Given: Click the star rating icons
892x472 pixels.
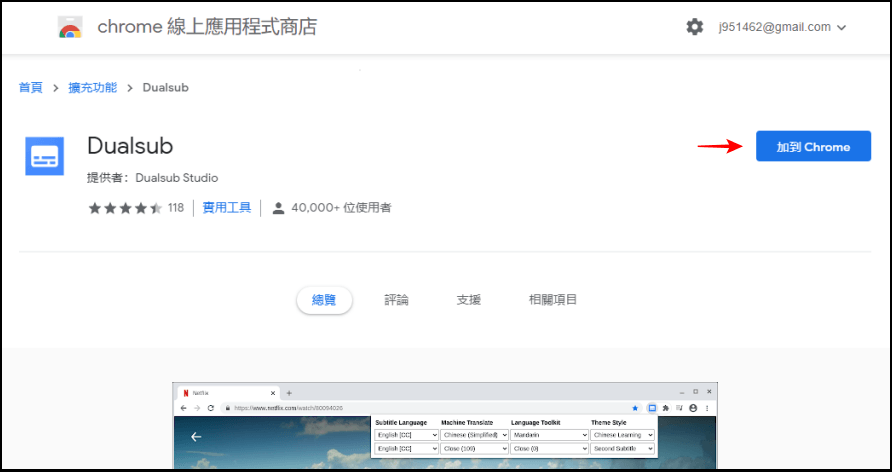Looking at the screenshot, I should click(x=125, y=208).
